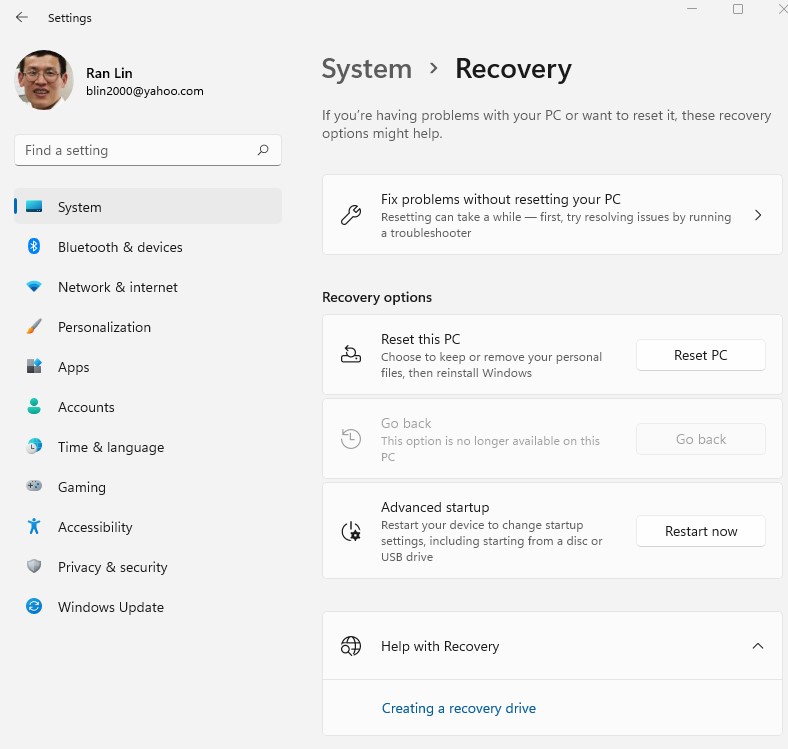This screenshot has width=788, height=749.
Task: Click the search magnifier icon
Action: click(x=263, y=150)
